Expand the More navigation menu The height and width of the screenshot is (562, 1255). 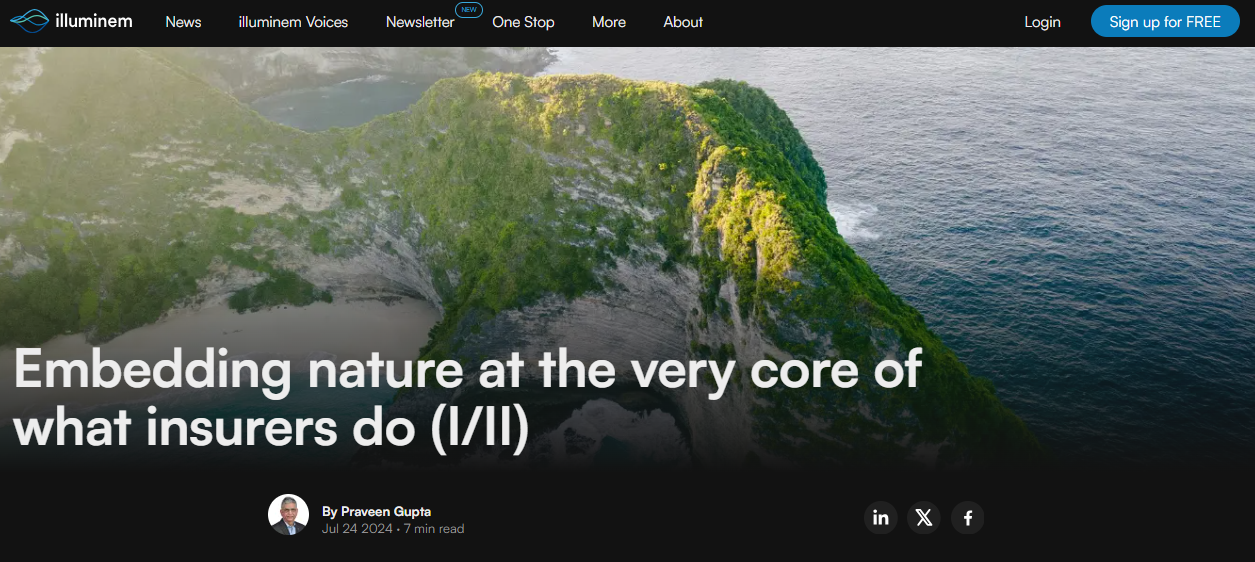[x=608, y=22]
